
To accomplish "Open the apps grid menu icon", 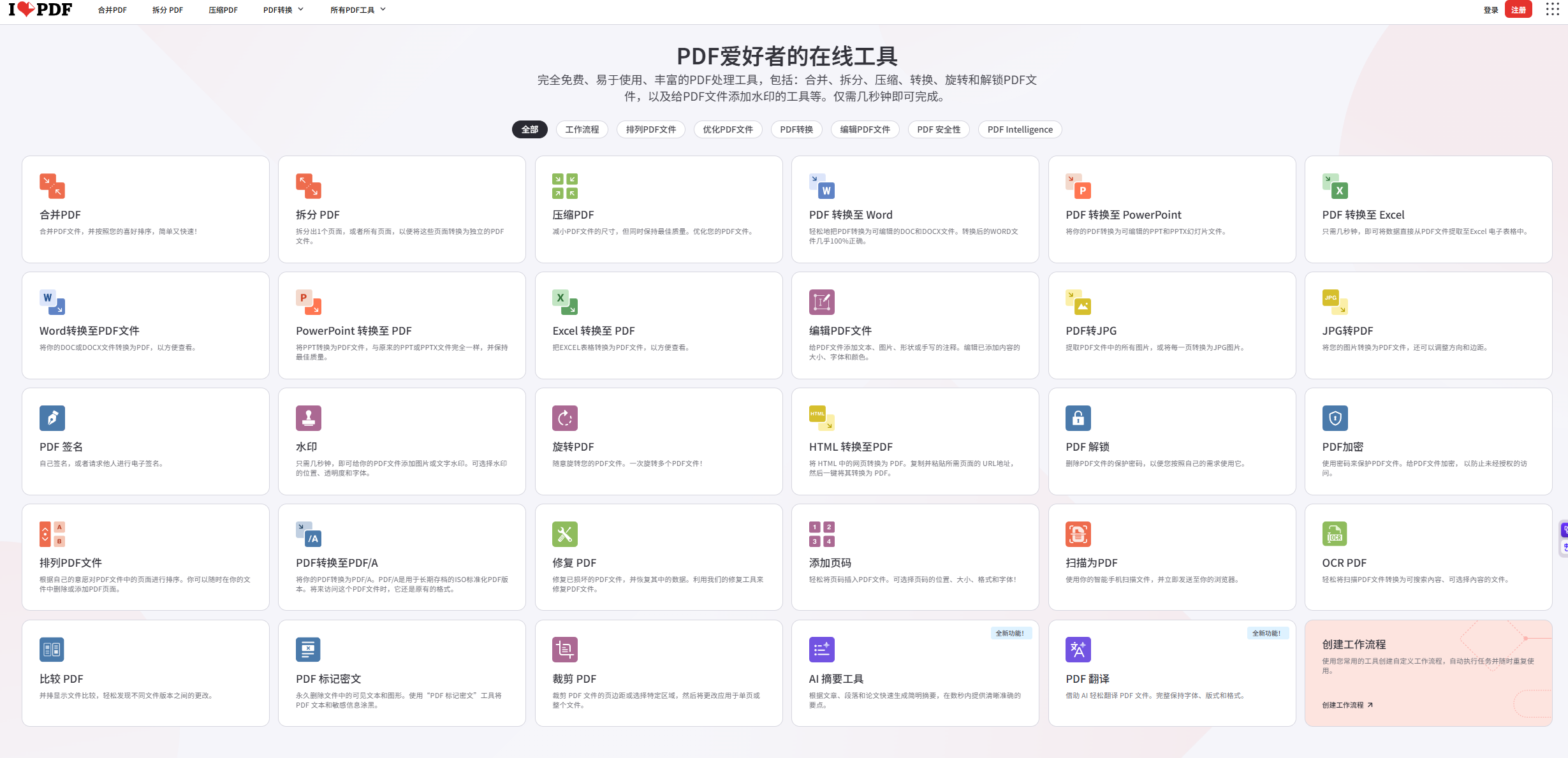I will 1553,10.
